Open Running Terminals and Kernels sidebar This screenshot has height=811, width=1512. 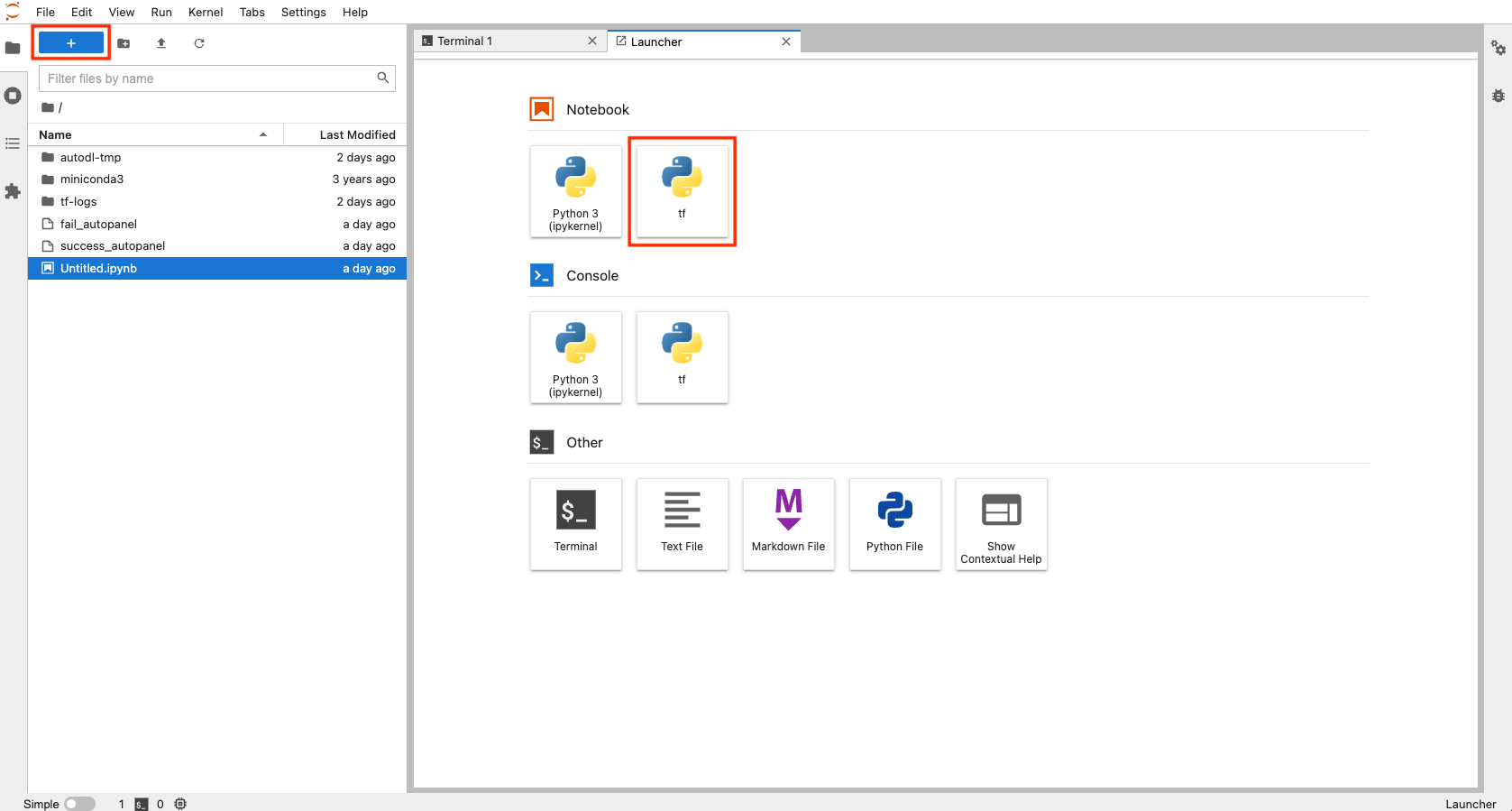click(13, 96)
